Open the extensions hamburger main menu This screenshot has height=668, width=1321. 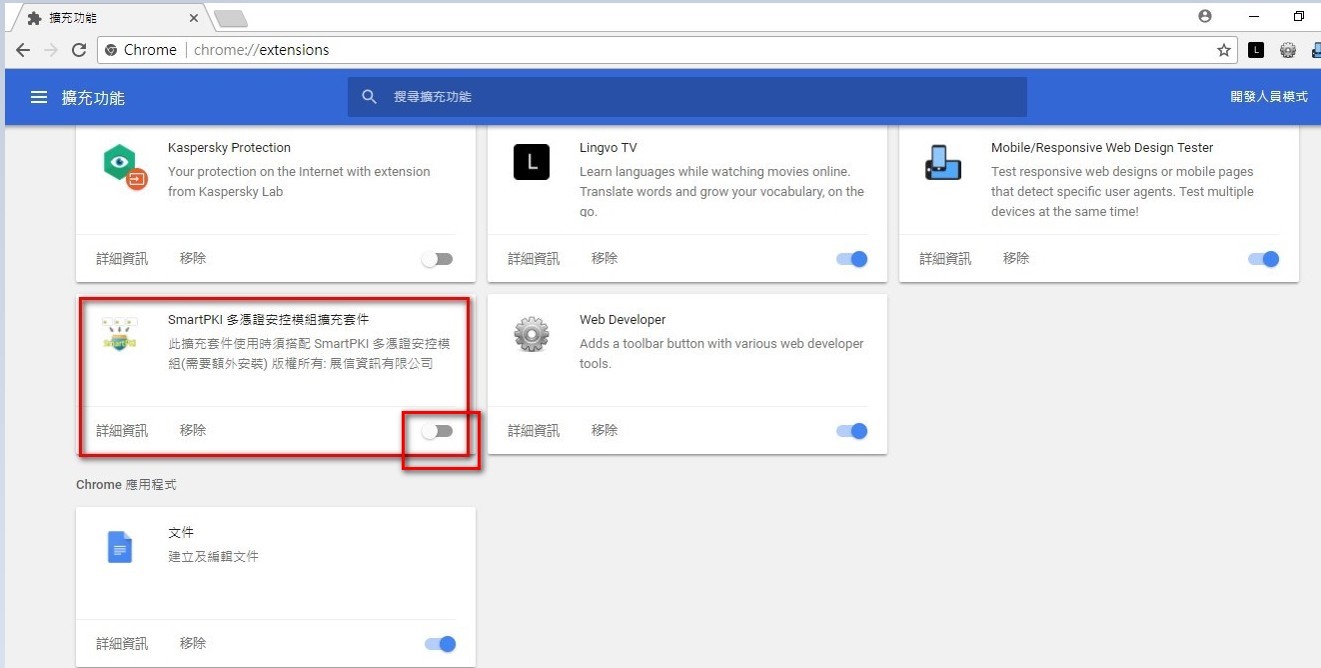[x=39, y=97]
